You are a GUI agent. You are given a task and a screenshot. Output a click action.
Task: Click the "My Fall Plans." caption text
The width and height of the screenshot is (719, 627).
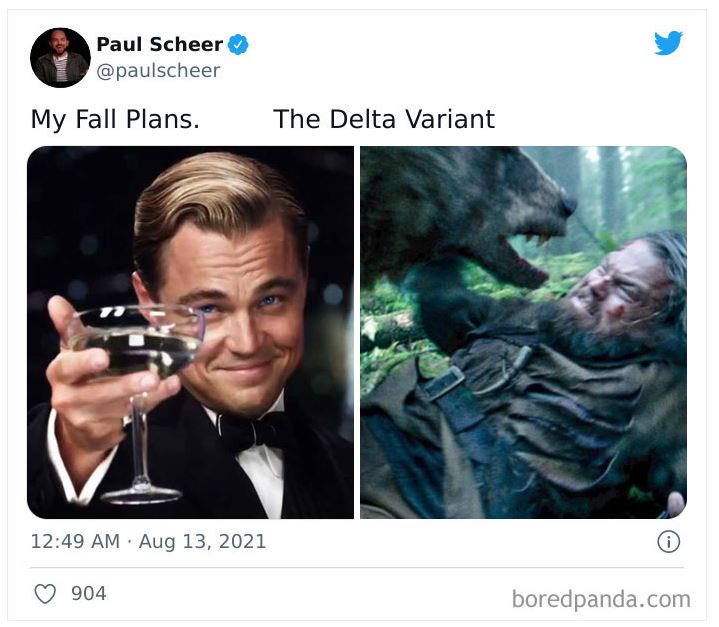pyautogui.click(x=115, y=119)
